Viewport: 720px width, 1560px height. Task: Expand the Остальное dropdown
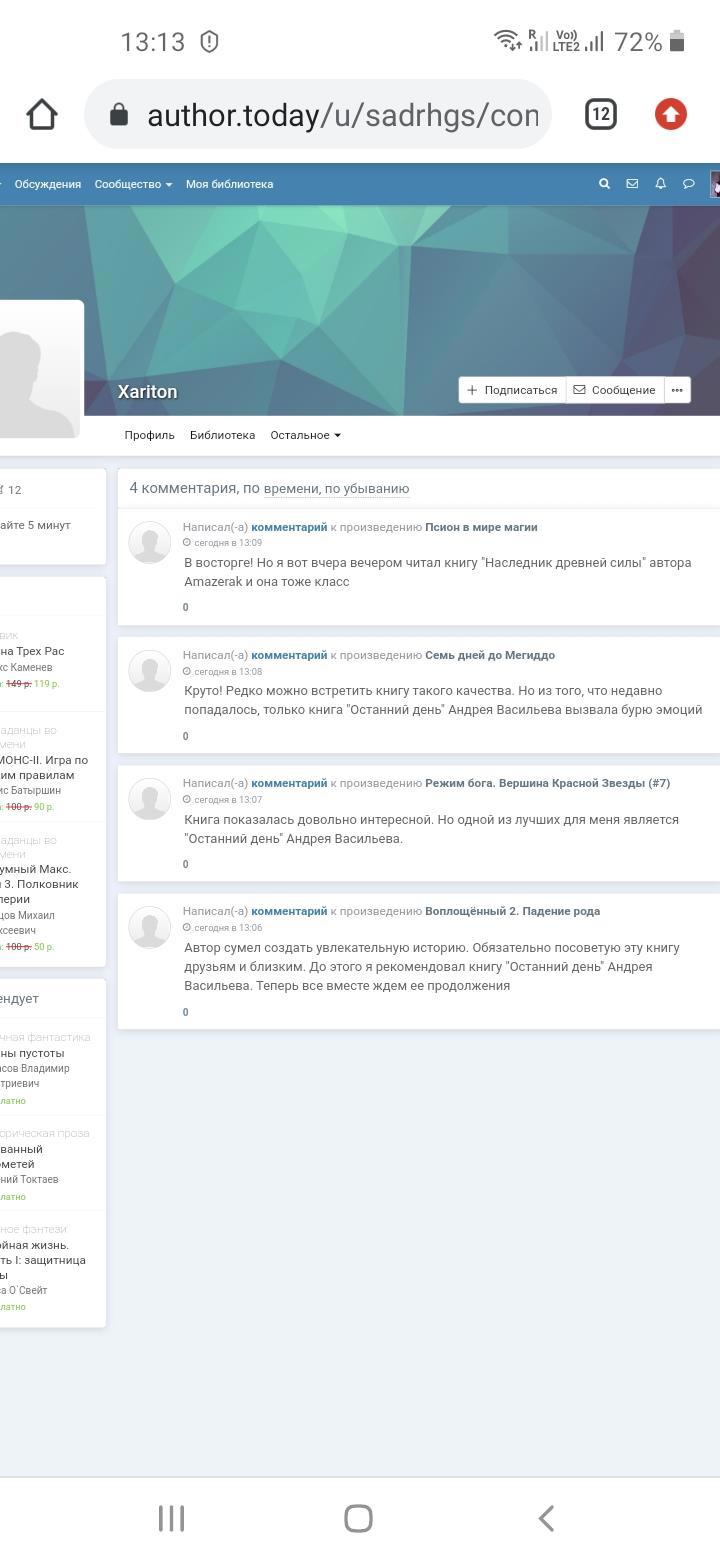[x=305, y=435]
